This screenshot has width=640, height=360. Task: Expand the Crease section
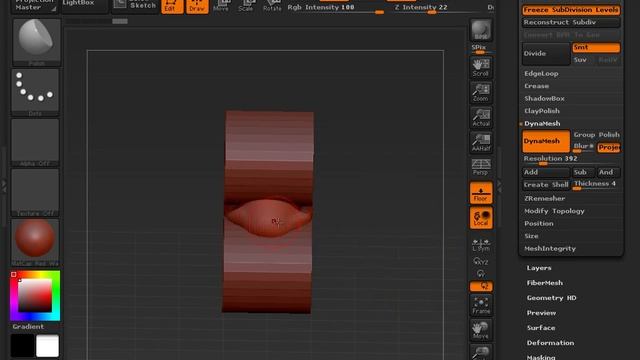click(536, 86)
